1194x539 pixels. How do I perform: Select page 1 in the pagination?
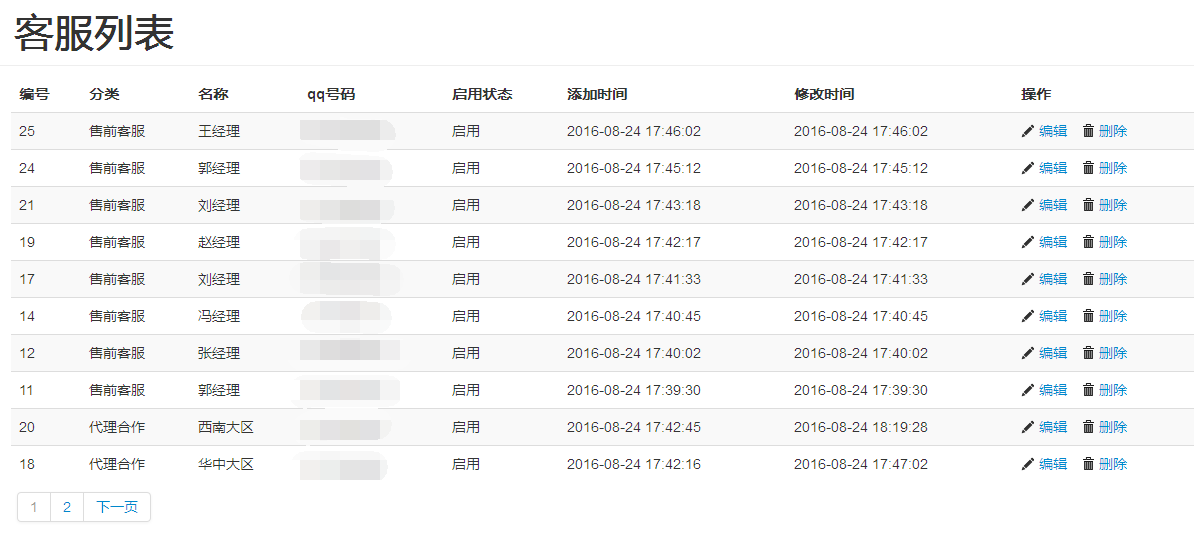[34, 507]
